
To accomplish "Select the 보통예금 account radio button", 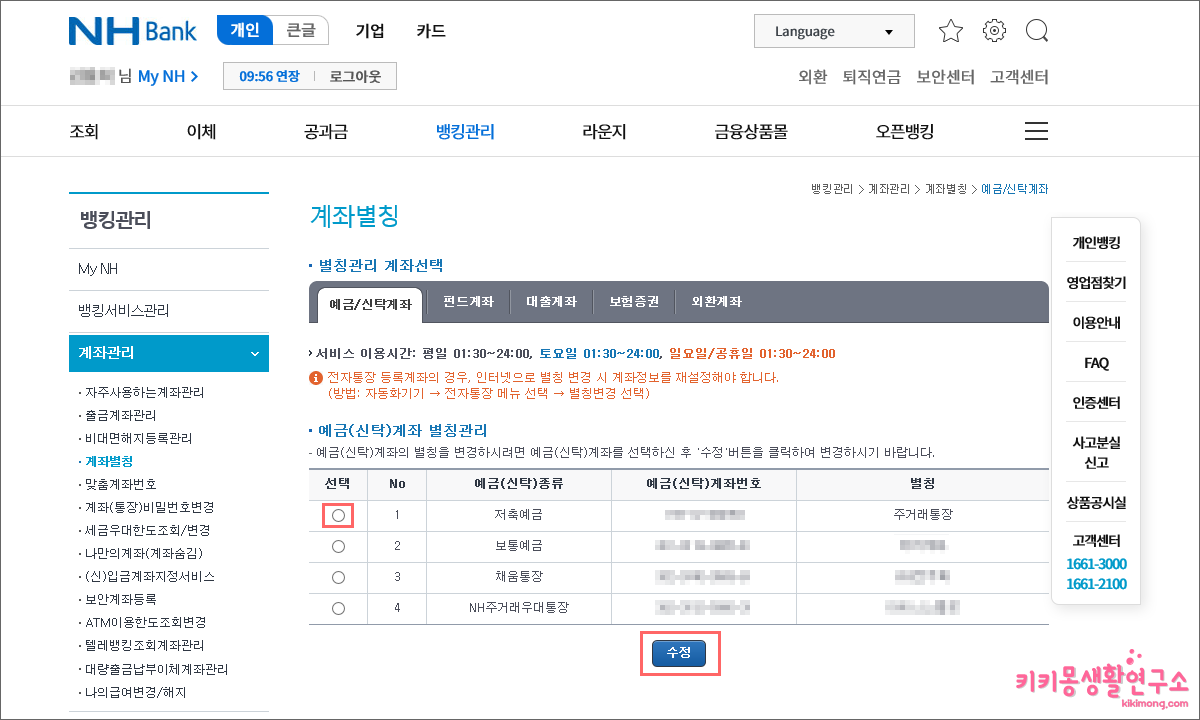I will tap(337, 546).
